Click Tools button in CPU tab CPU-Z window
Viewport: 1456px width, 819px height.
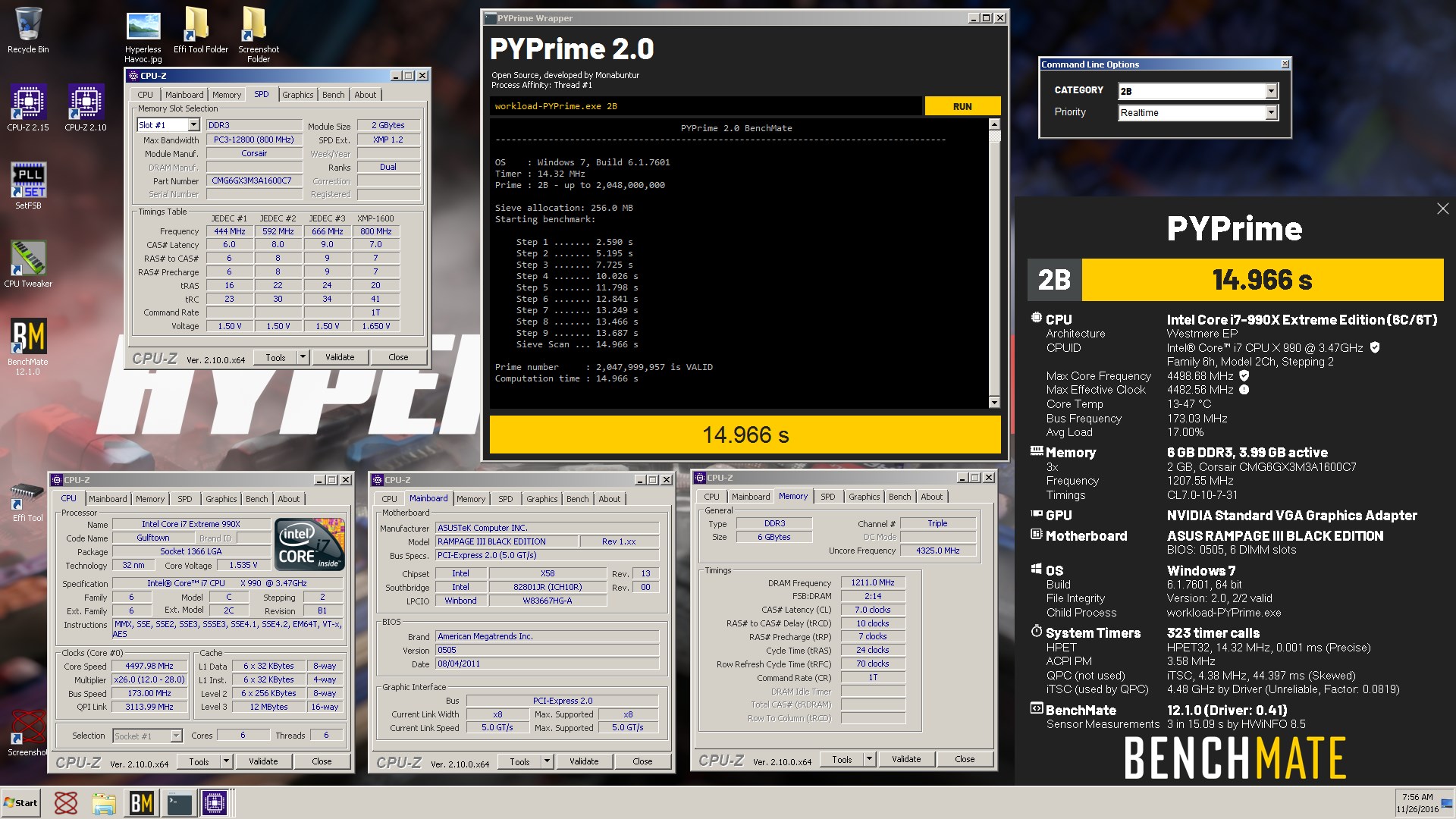point(199,761)
